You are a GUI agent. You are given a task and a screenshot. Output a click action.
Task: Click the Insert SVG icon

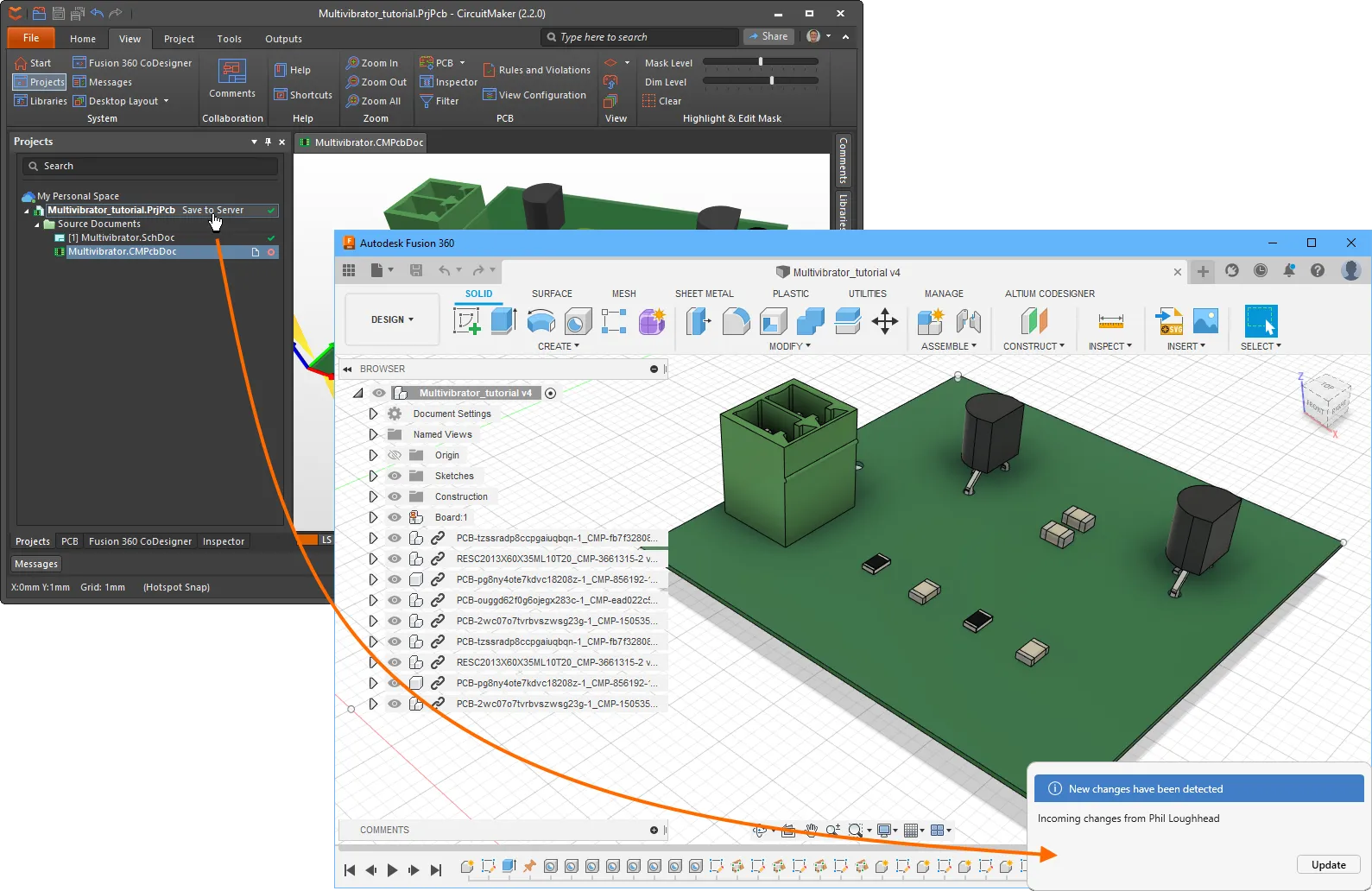click(x=1169, y=321)
